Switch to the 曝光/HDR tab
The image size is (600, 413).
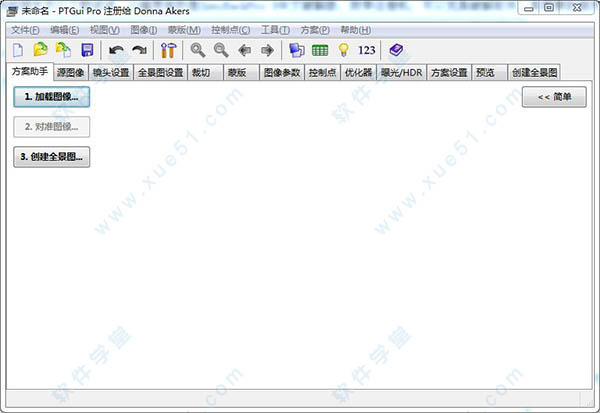[x=401, y=73]
